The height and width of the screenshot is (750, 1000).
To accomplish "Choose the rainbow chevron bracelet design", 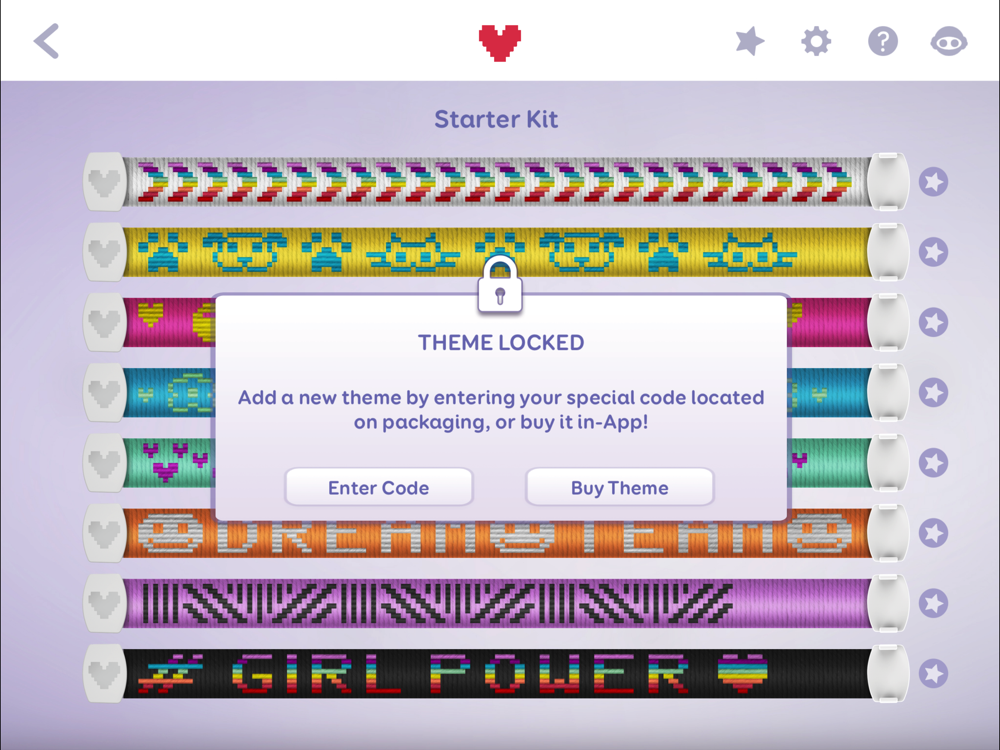I will 496,182.
